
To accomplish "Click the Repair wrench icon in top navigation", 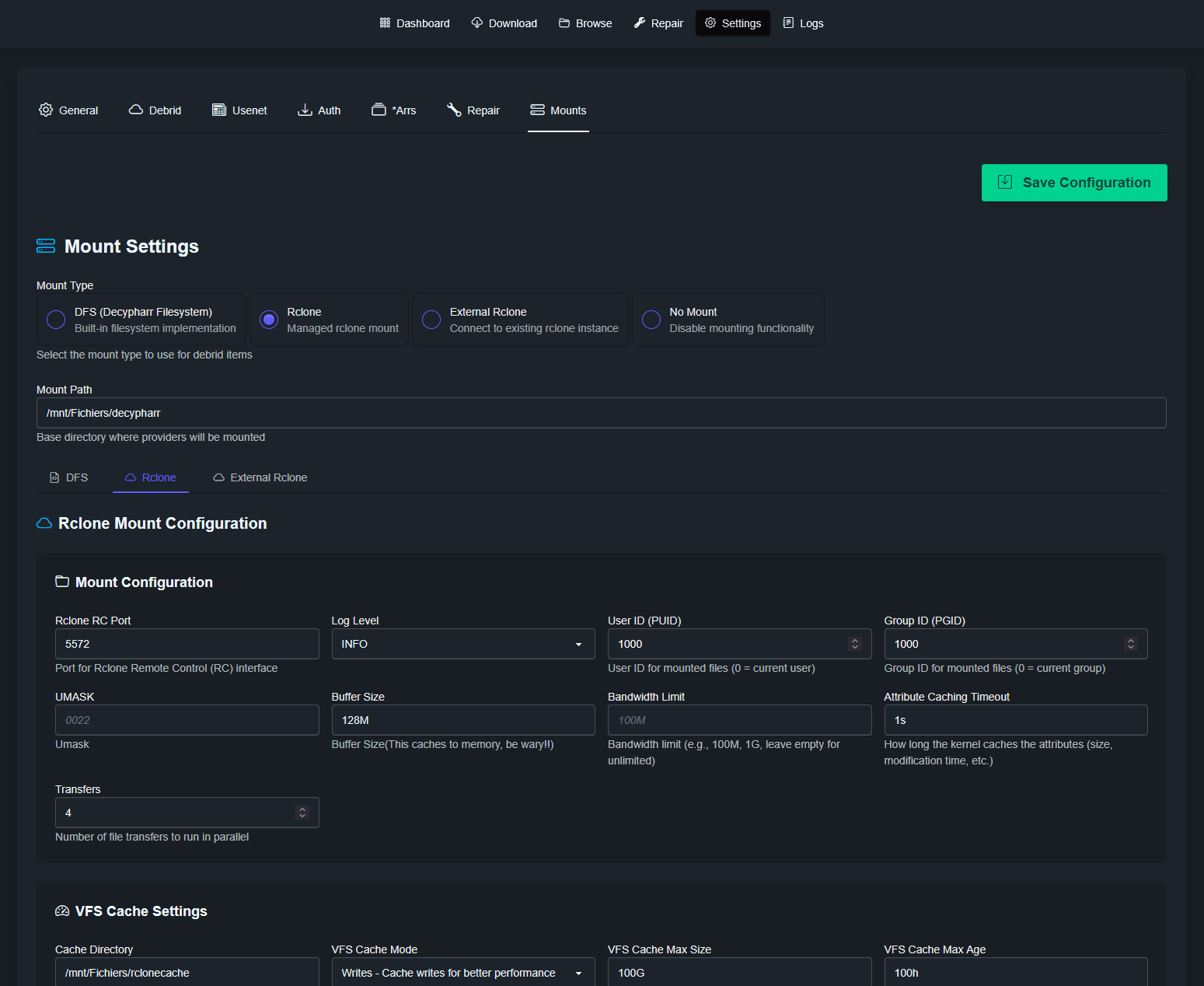I will [x=640, y=23].
